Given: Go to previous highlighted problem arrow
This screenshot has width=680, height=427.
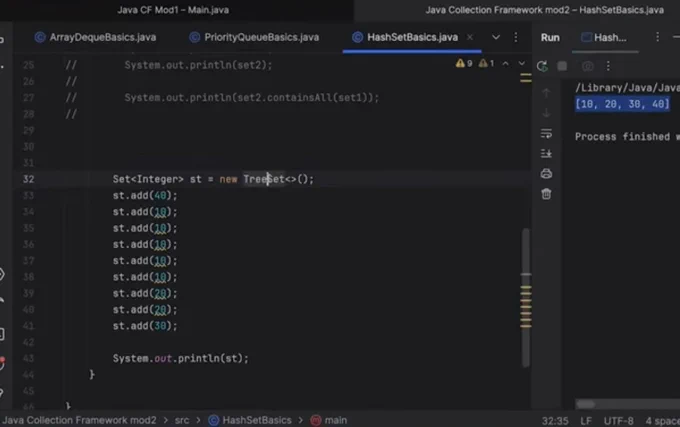Looking at the screenshot, I should (506, 64).
